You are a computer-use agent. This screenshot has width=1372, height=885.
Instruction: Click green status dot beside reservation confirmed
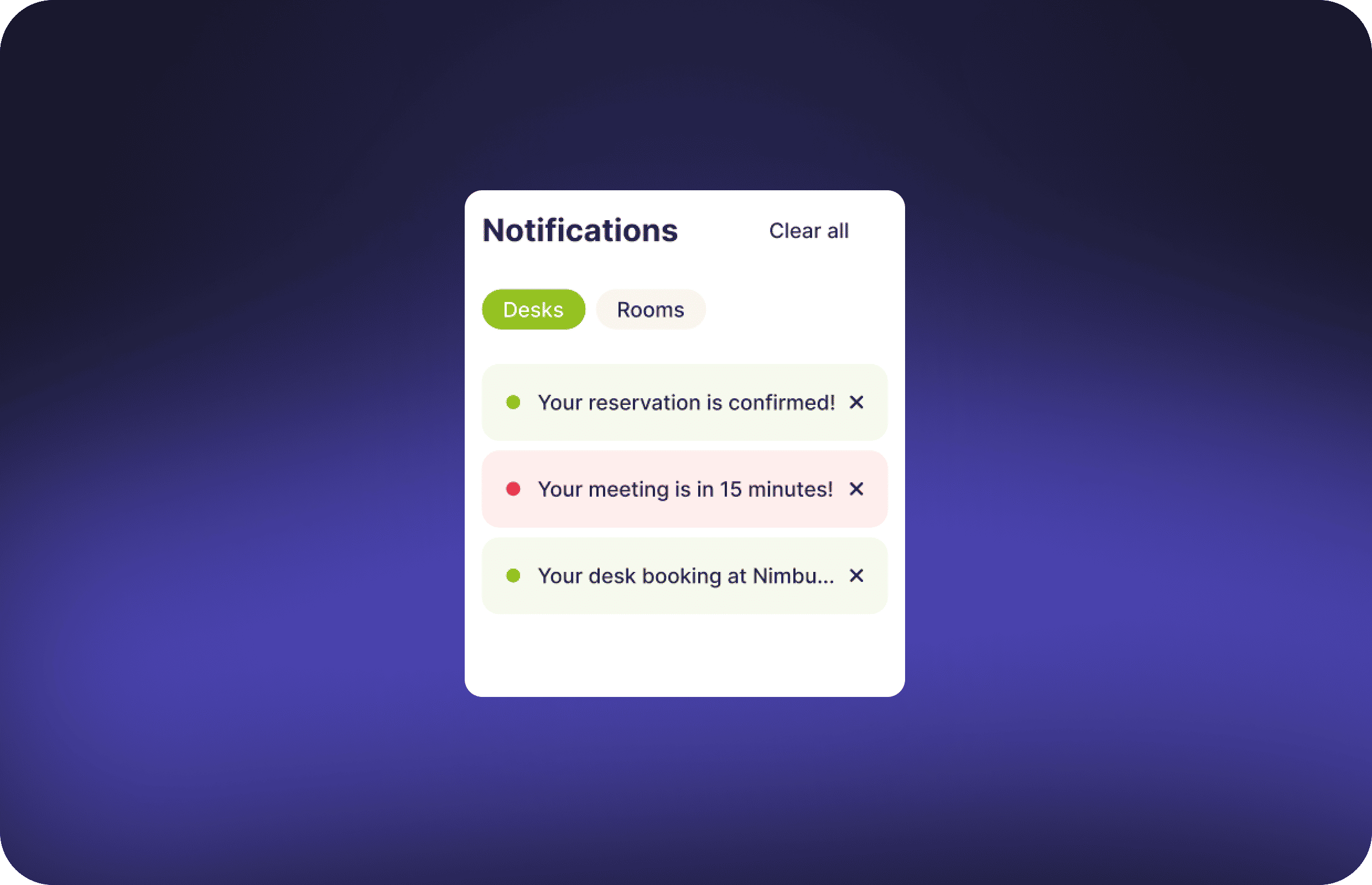(x=513, y=402)
